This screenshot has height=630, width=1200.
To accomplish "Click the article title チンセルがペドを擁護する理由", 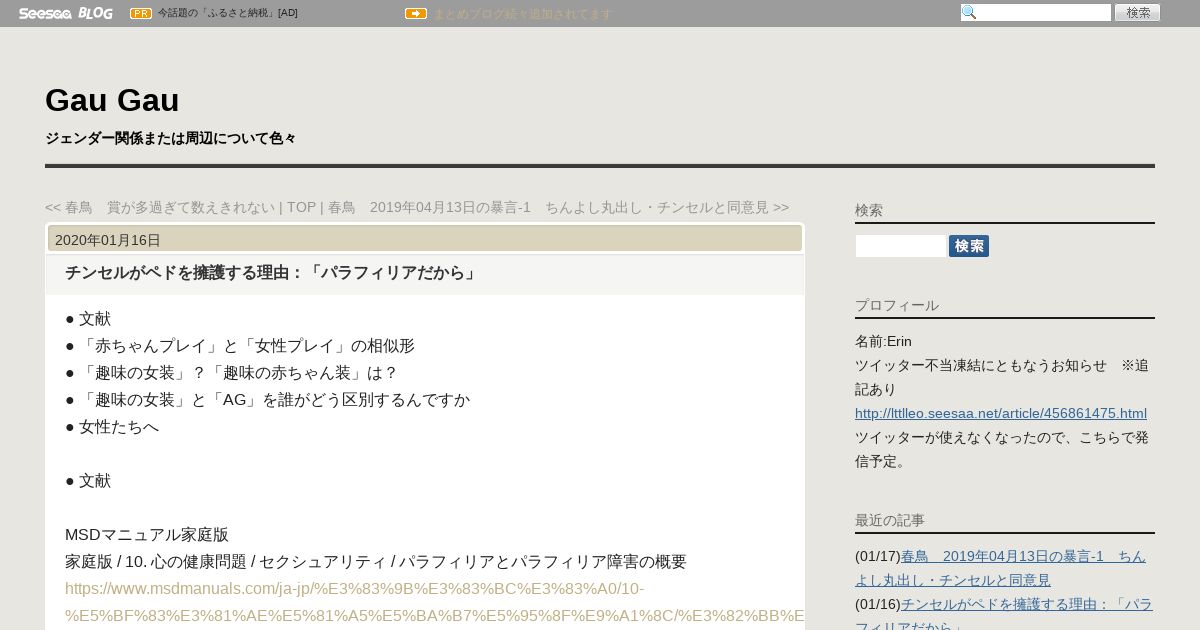I will tap(271, 273).
